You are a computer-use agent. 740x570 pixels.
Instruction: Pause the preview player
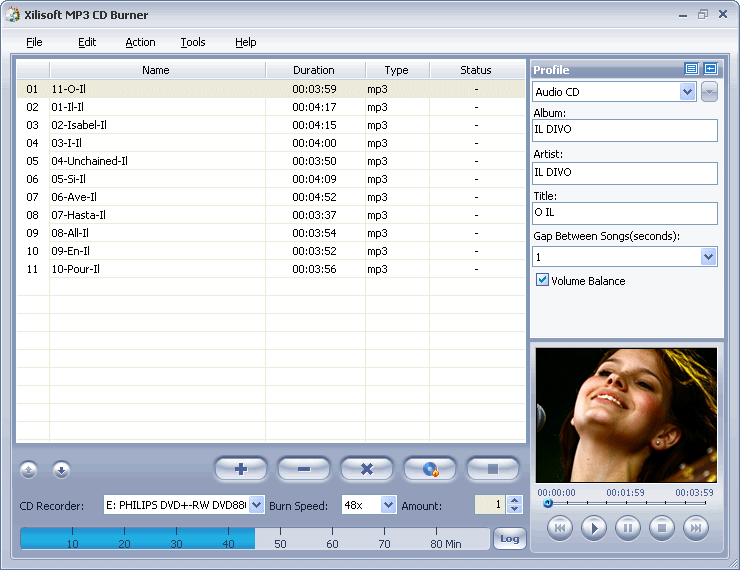(628, 527)
